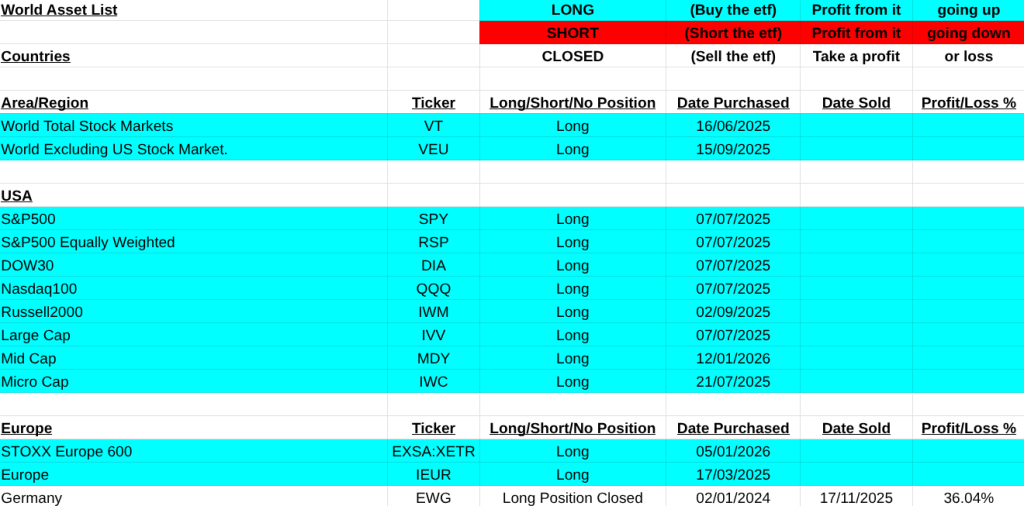Click the QQQ ticker cell
Image resolution: width=1024 pixels, height=506 pixels.
coord(433,289)
